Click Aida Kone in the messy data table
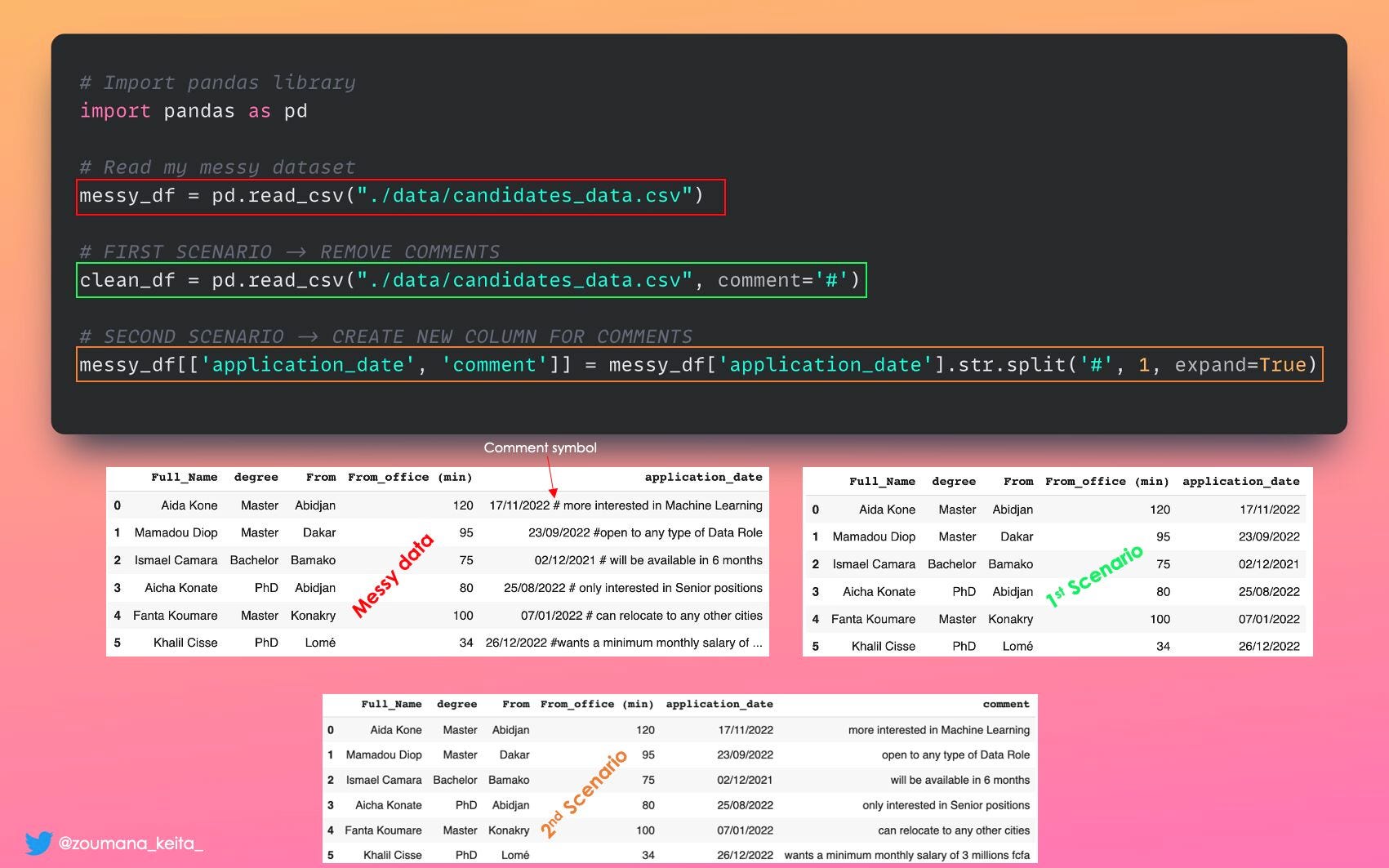 point(189,505)
